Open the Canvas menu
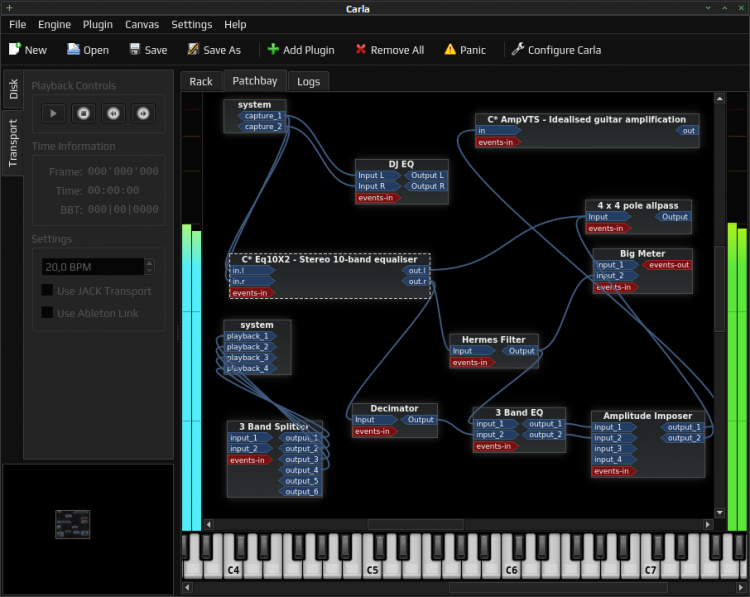750x597 pixels. click(142, 24)
